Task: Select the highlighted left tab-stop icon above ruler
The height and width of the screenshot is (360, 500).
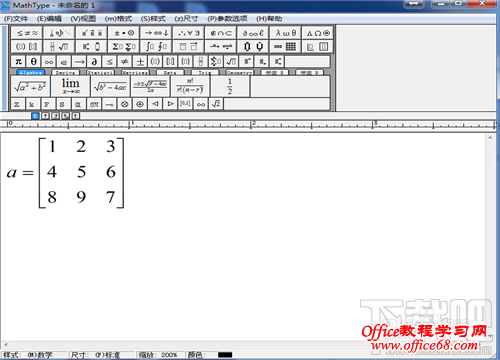Action: [x=35, y=116]
